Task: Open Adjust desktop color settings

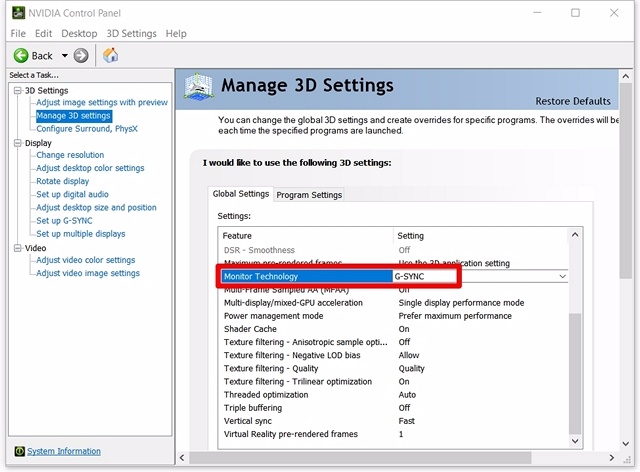Action: point(90,168)
